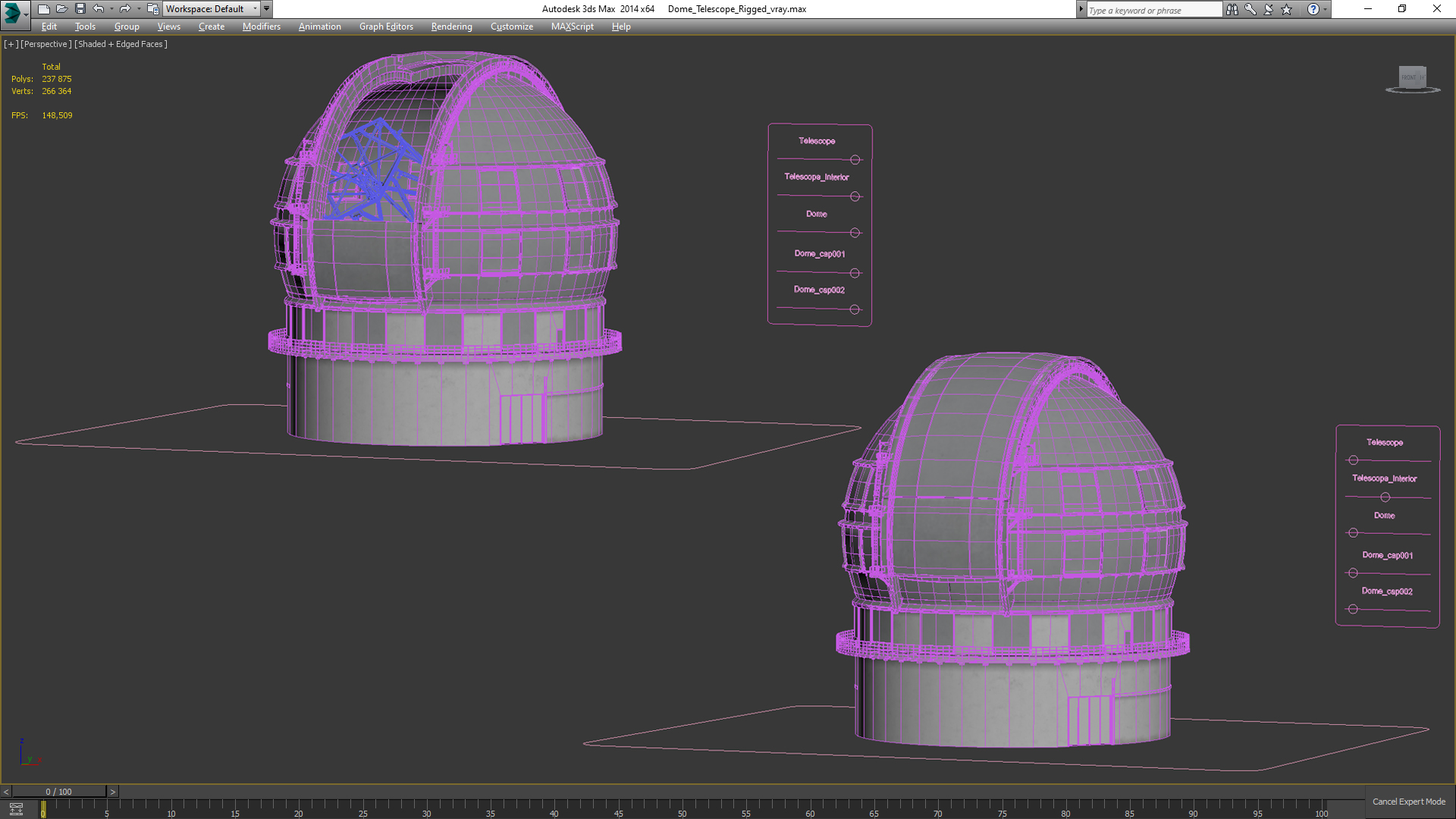Image resolution: width=1456 pixels, height=819 pixels.
Task: Expand the InfoCenter arrow left of search
Action: (1081, 9)
